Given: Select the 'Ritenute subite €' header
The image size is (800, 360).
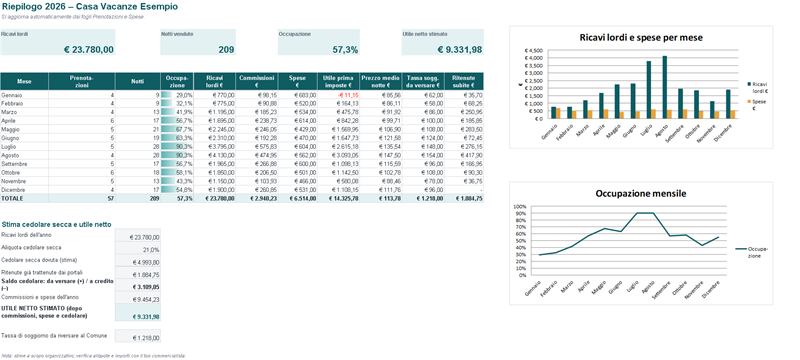Looking at the screenshot, I should 464,82.
